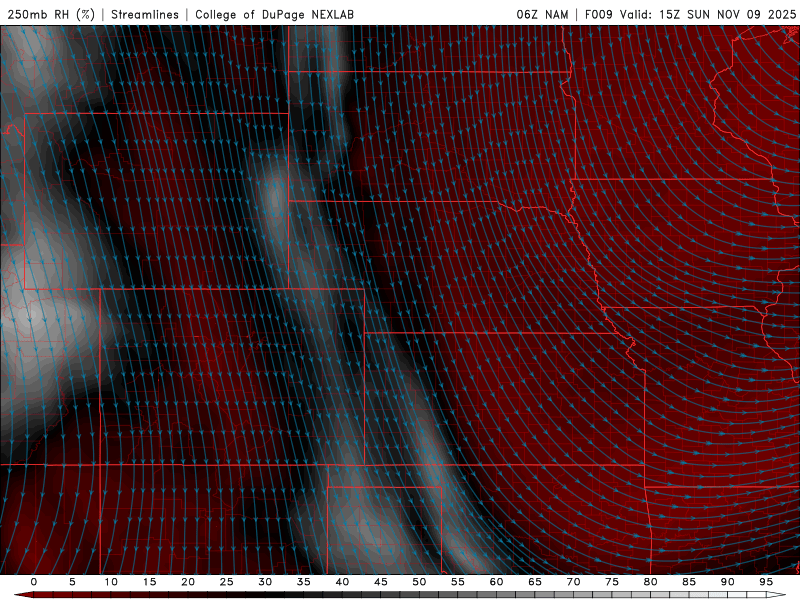
Task: Click the "06Z NAM" model run label
Action: pyautogui.click(x=542, y=14)
